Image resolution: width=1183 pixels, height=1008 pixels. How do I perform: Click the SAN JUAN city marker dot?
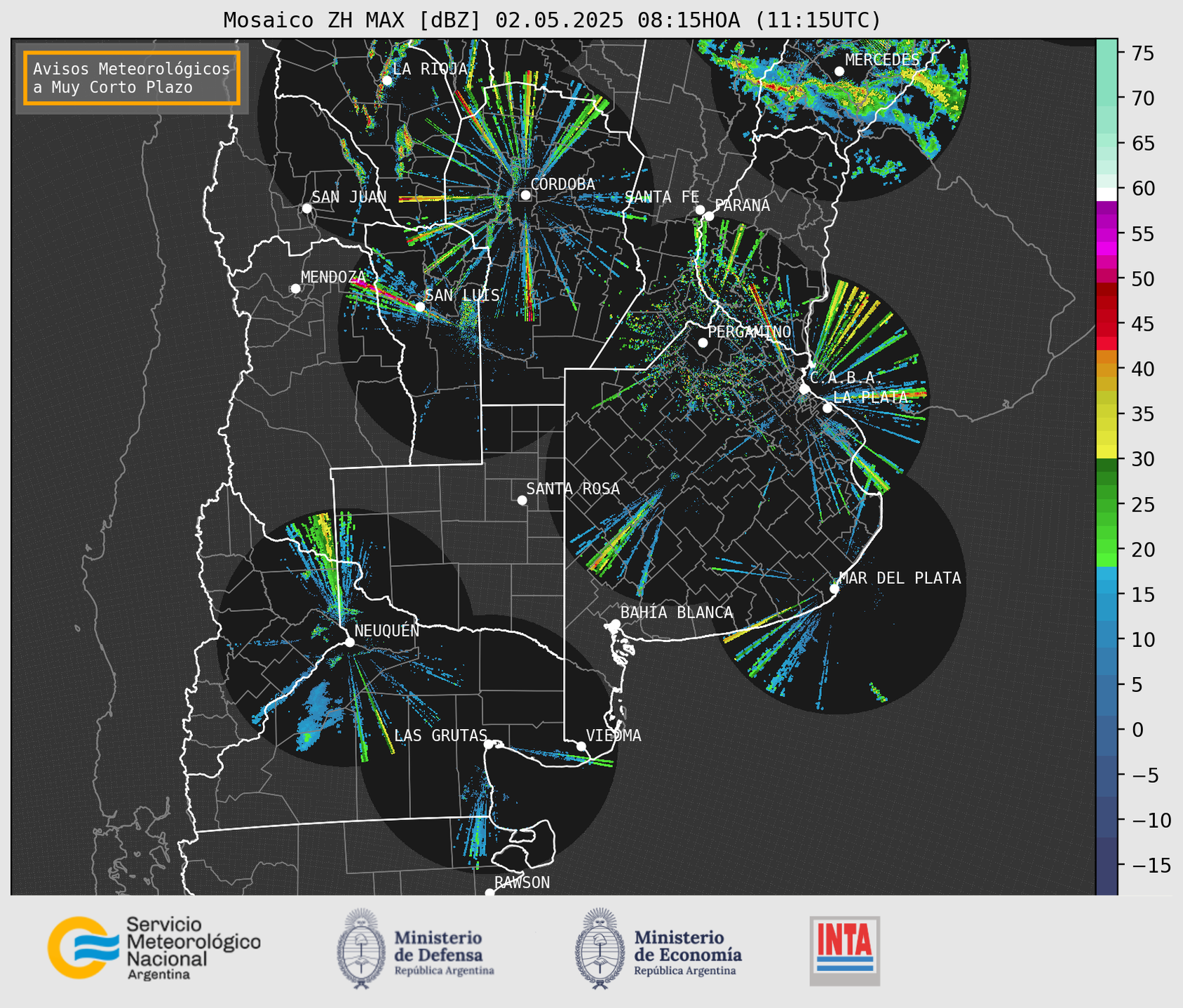coord(306,208)
